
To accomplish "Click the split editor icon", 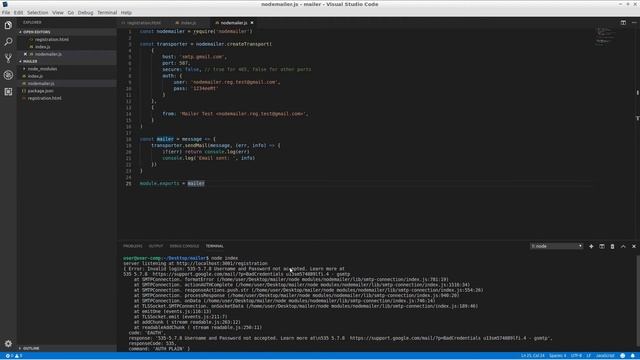I will (623, 23).
